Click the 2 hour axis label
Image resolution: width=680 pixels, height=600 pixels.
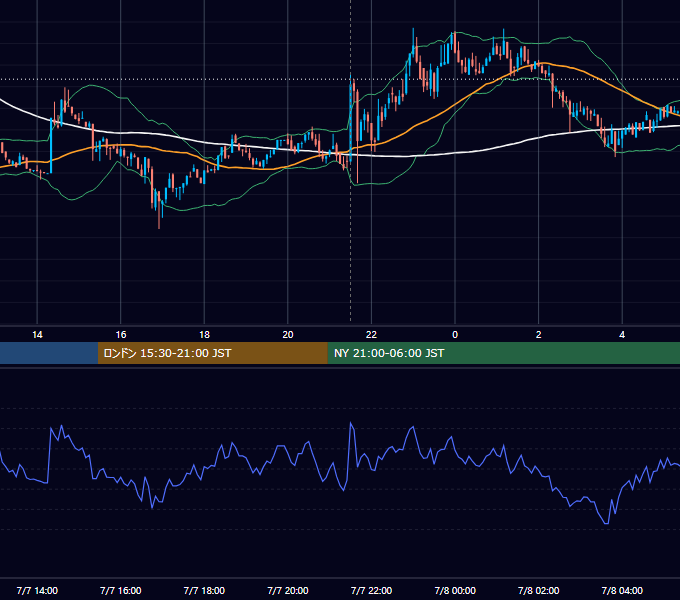pos(538,335)
